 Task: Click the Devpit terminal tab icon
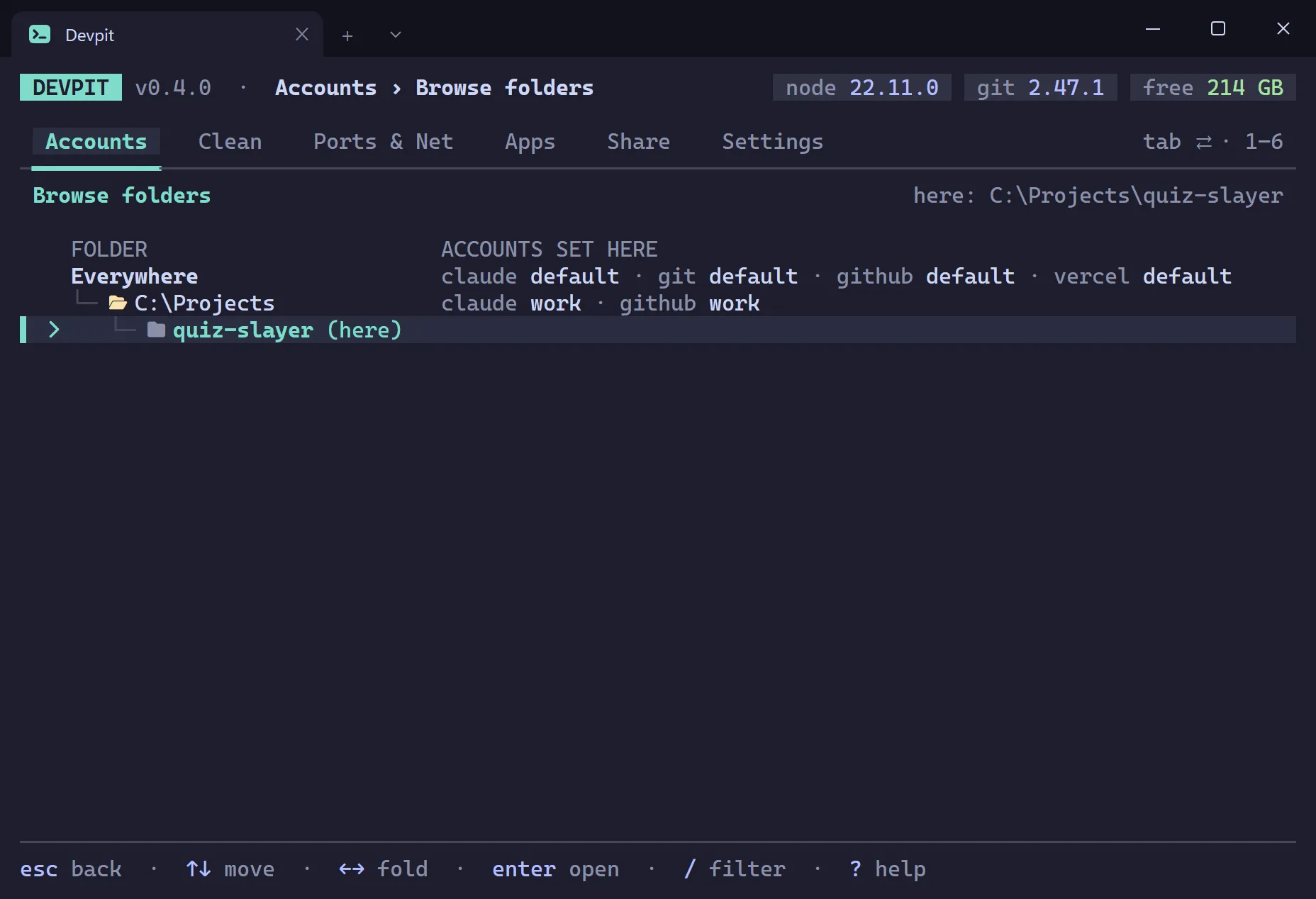pyautogui.click(x=40, y=34)
